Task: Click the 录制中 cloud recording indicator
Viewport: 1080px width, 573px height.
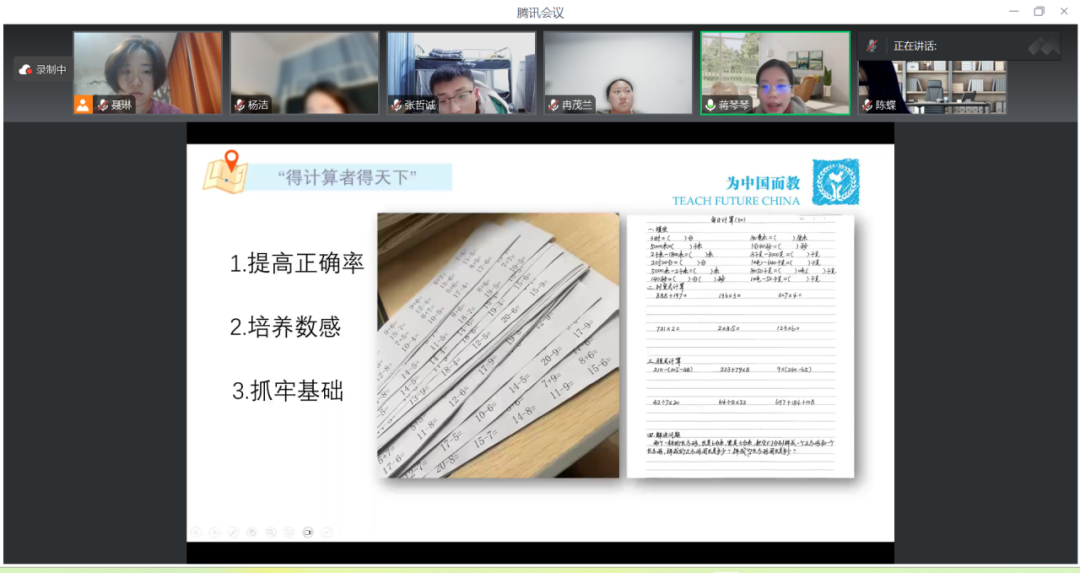Action: point(43,70)
